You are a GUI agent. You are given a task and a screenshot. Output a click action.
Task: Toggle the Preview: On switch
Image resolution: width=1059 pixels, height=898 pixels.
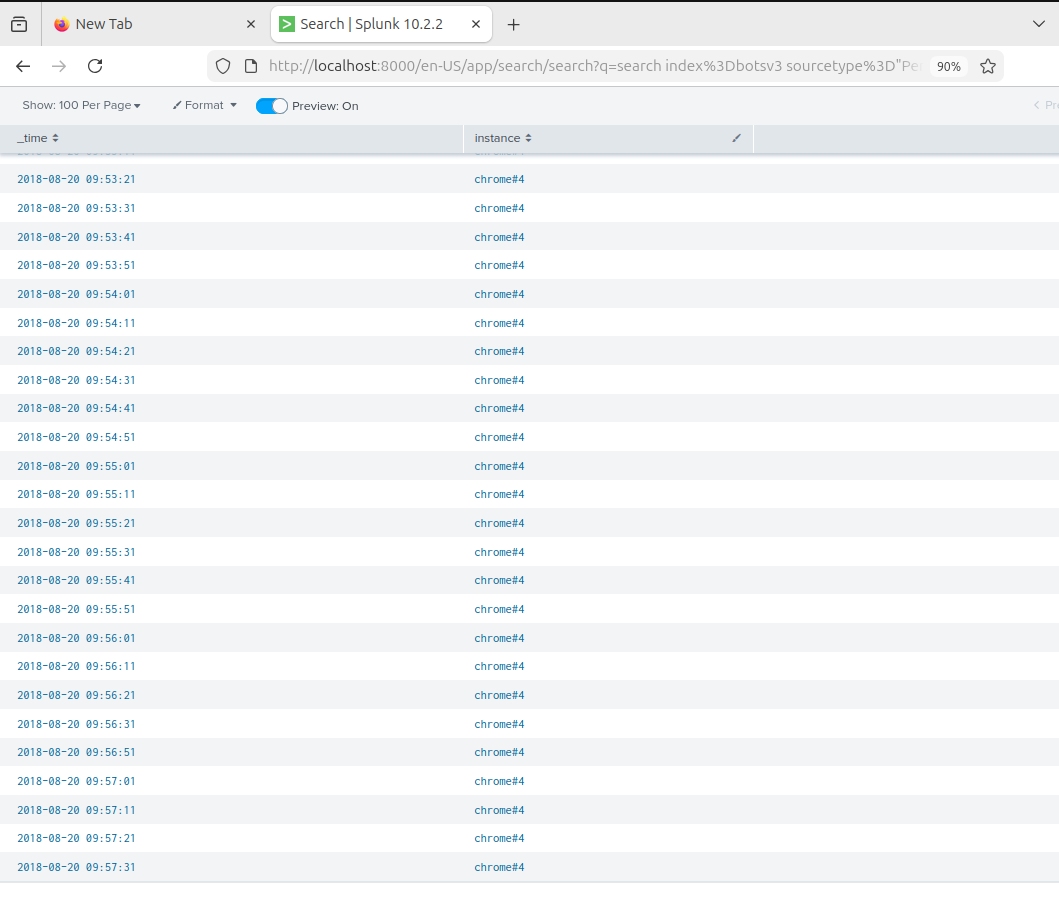click(272, 106)
